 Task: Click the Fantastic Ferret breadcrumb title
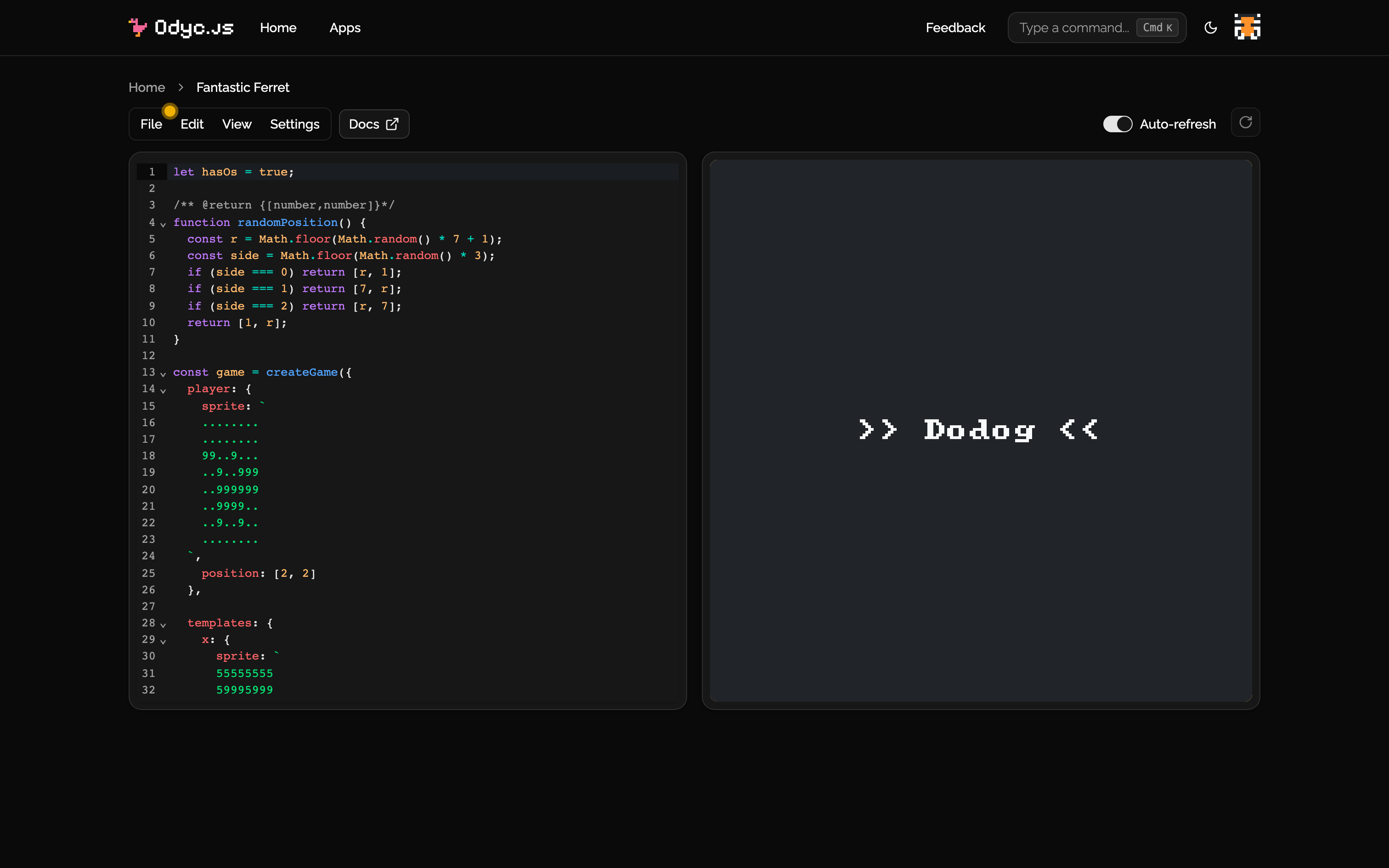click(243, 87)
